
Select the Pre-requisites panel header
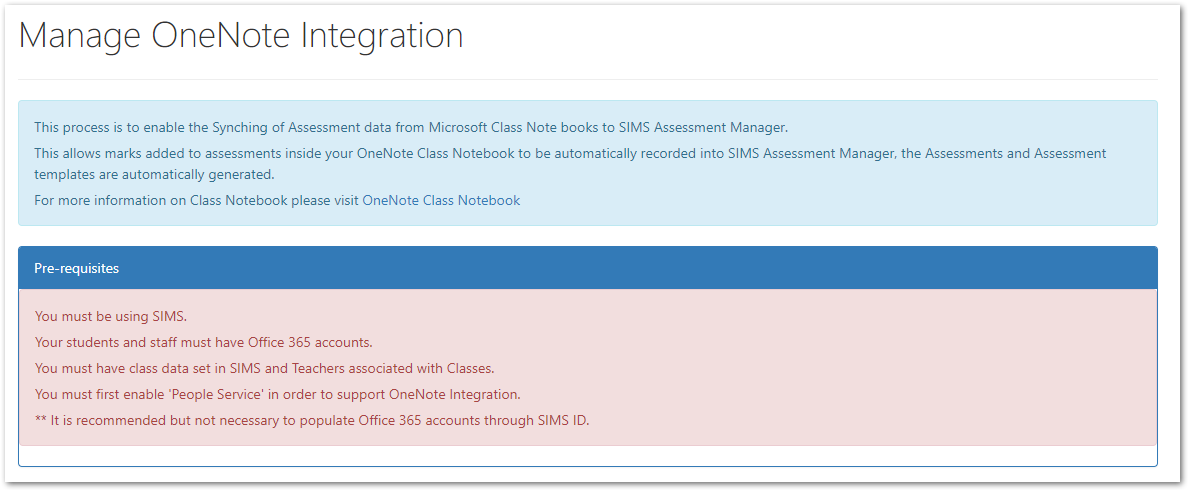pyautogui.click(x=588, y=268)
